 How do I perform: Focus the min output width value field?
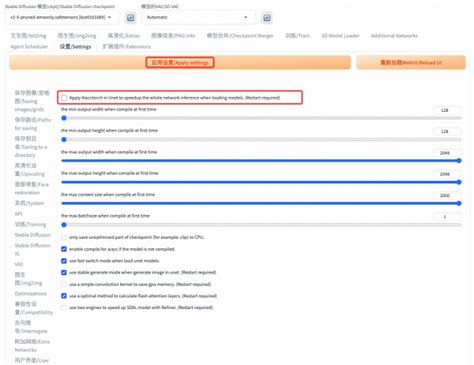(x=447, y=110)
